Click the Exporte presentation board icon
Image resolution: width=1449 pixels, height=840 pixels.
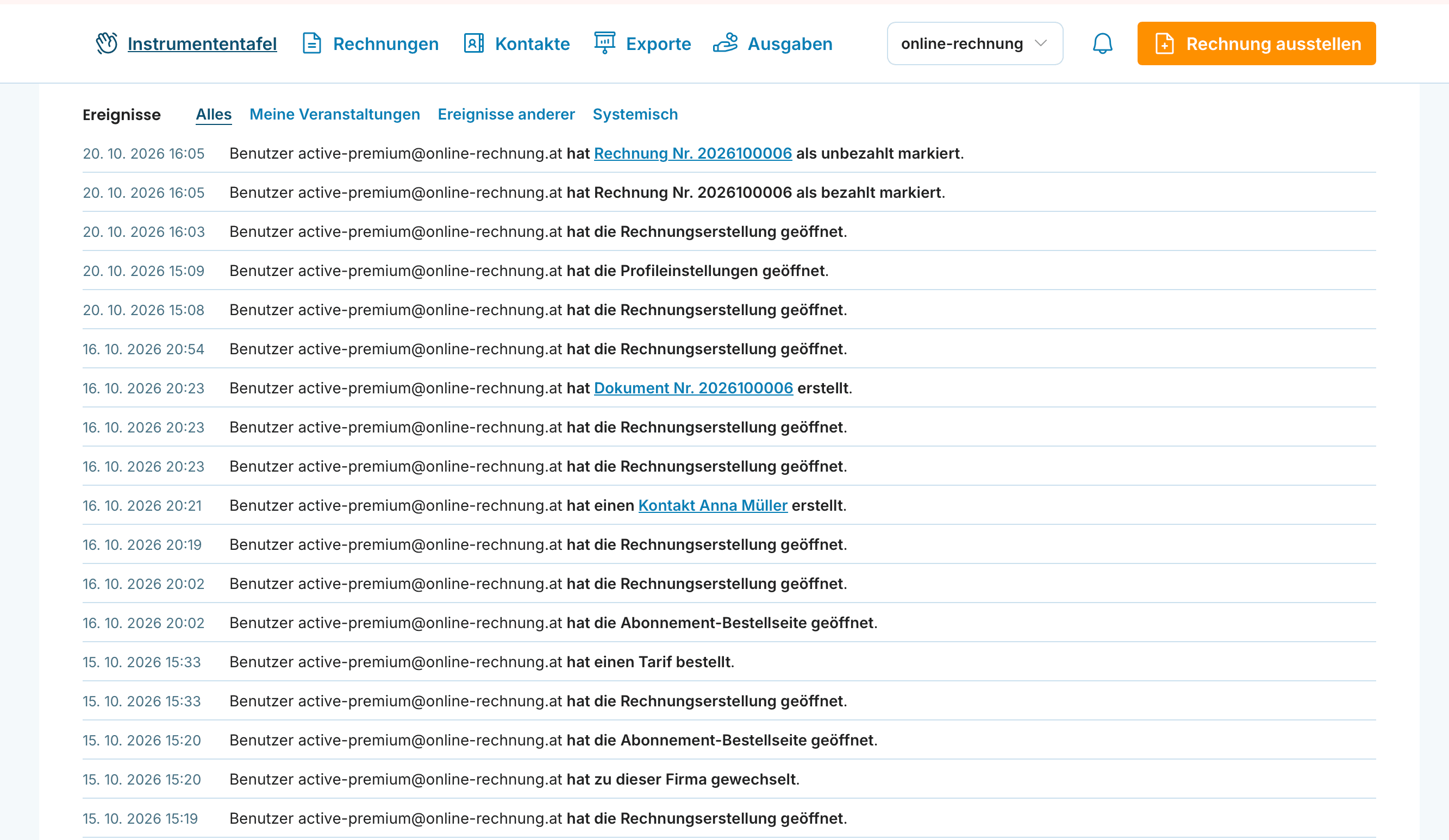click(604, 43)
